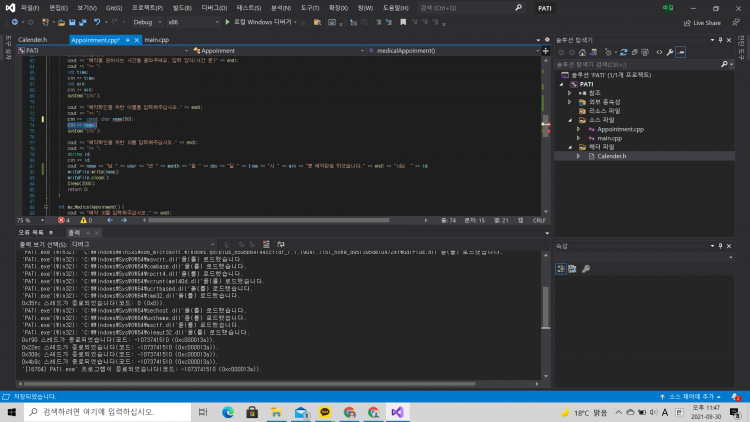750x422 pixels.
Task: Pin the Solution Explorer panel
Action: 720,40
